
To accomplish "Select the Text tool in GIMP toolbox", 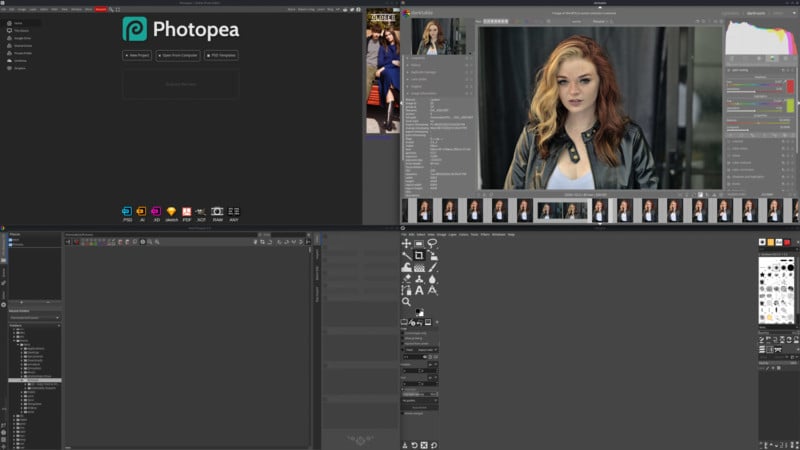I will click(419, 290).
